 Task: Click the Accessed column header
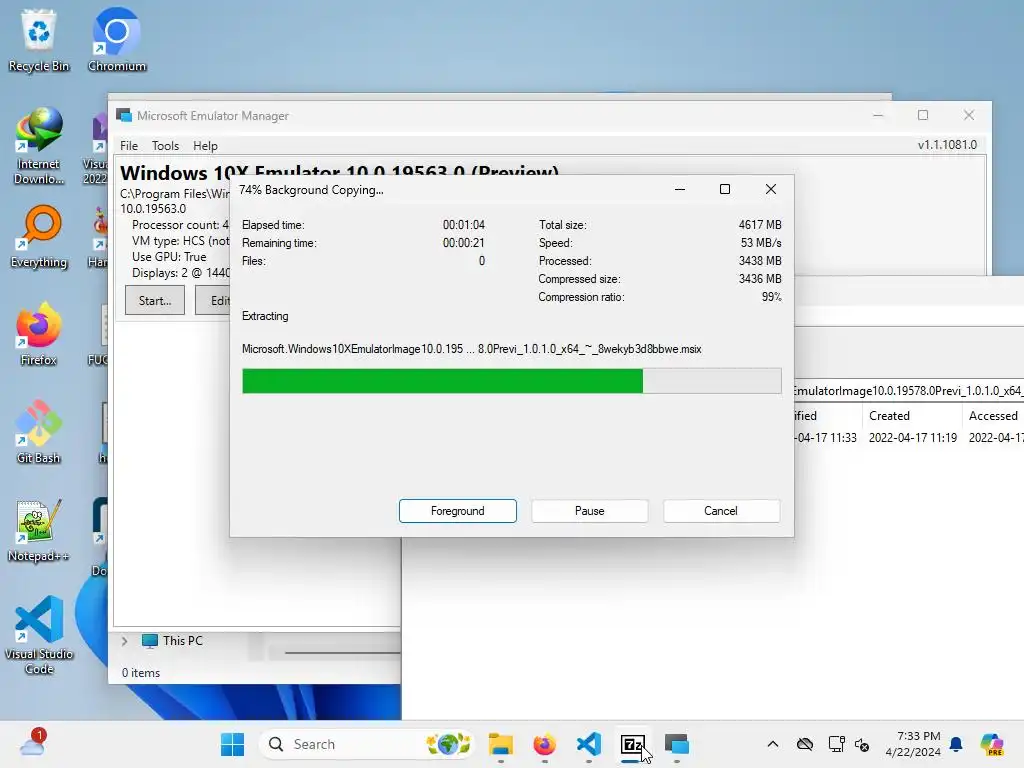993,416
